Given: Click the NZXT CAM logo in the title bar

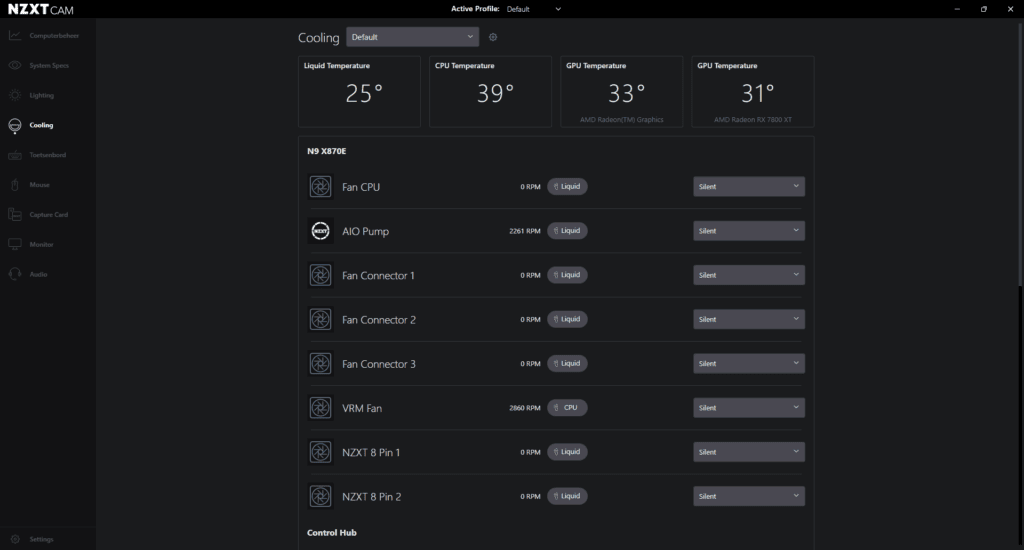Looking at the screenshot, I should pos(40,9).
